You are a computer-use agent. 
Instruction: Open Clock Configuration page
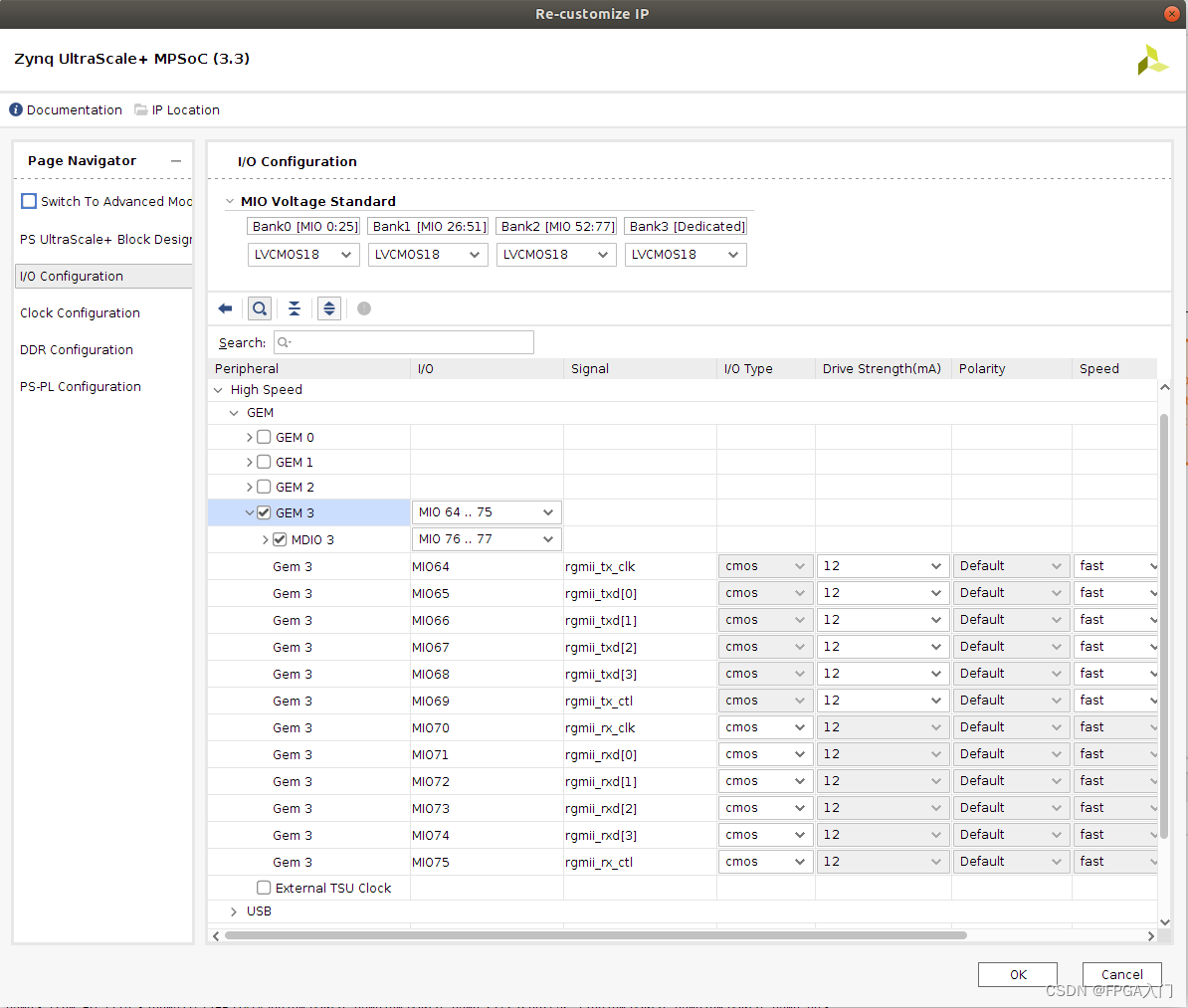(80, 313)
